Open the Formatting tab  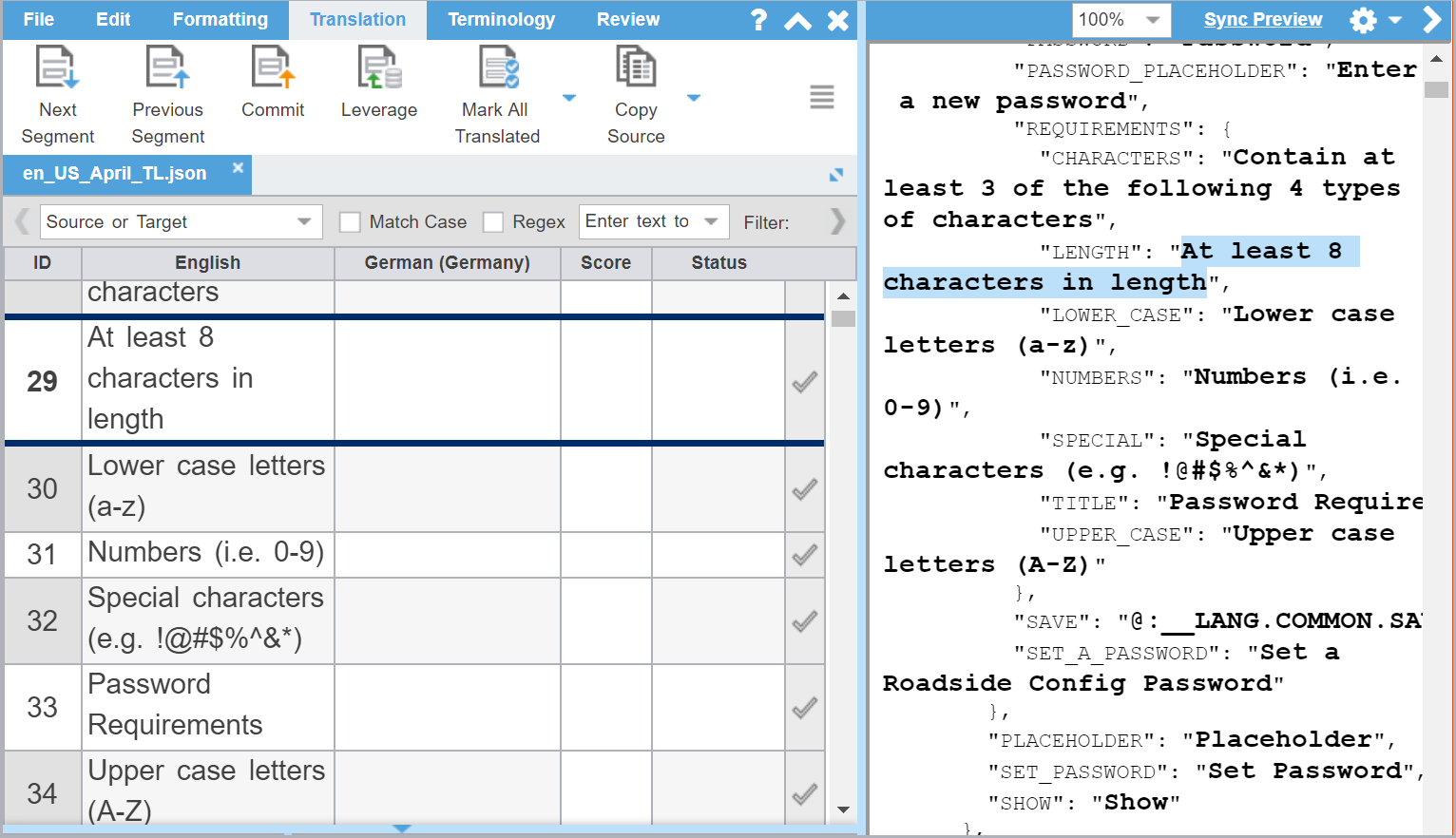tap(220, 20)
